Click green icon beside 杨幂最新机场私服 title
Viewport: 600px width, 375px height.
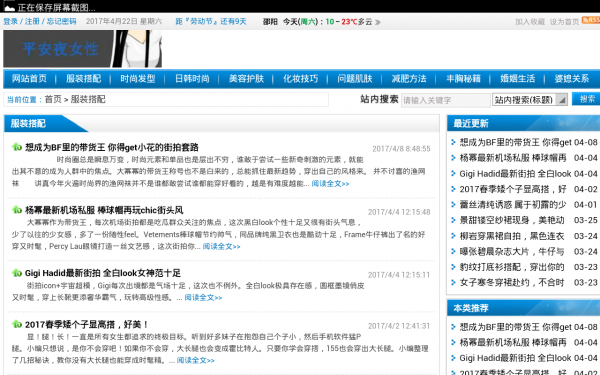pyautogui.click(x=16, y=210)
